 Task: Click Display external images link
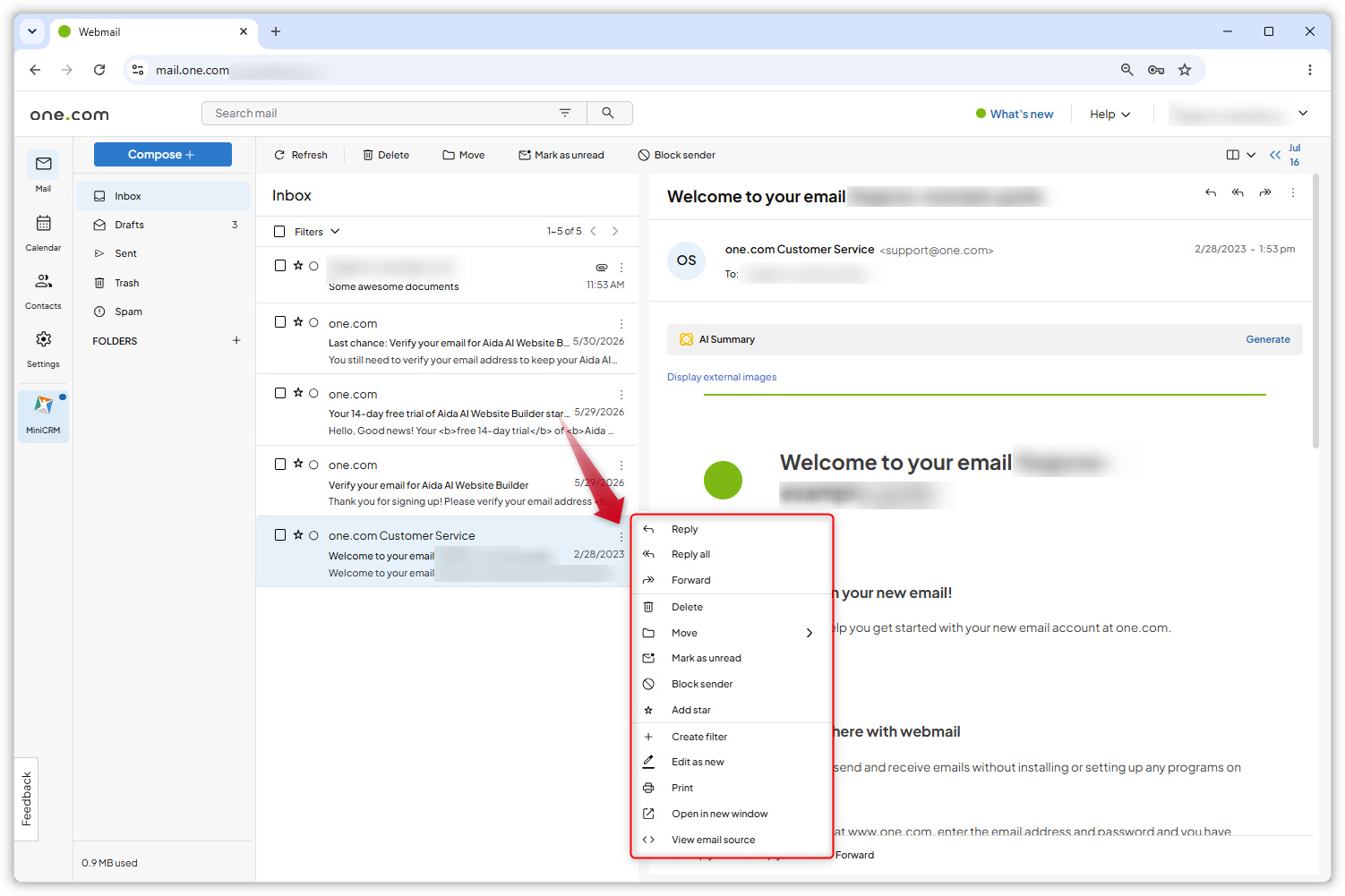point(722,377)
